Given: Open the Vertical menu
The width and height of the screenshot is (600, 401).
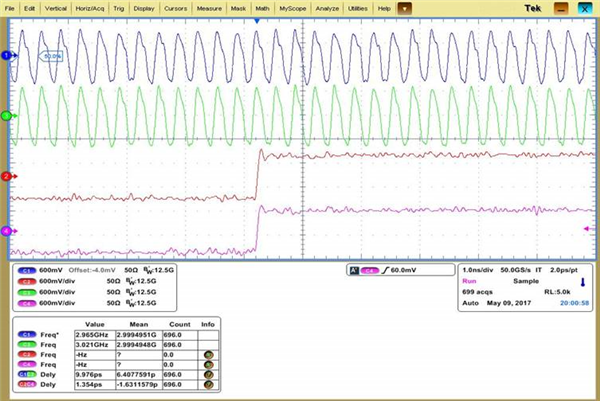Looking at the screenshot, I should (x=56, y=8).
